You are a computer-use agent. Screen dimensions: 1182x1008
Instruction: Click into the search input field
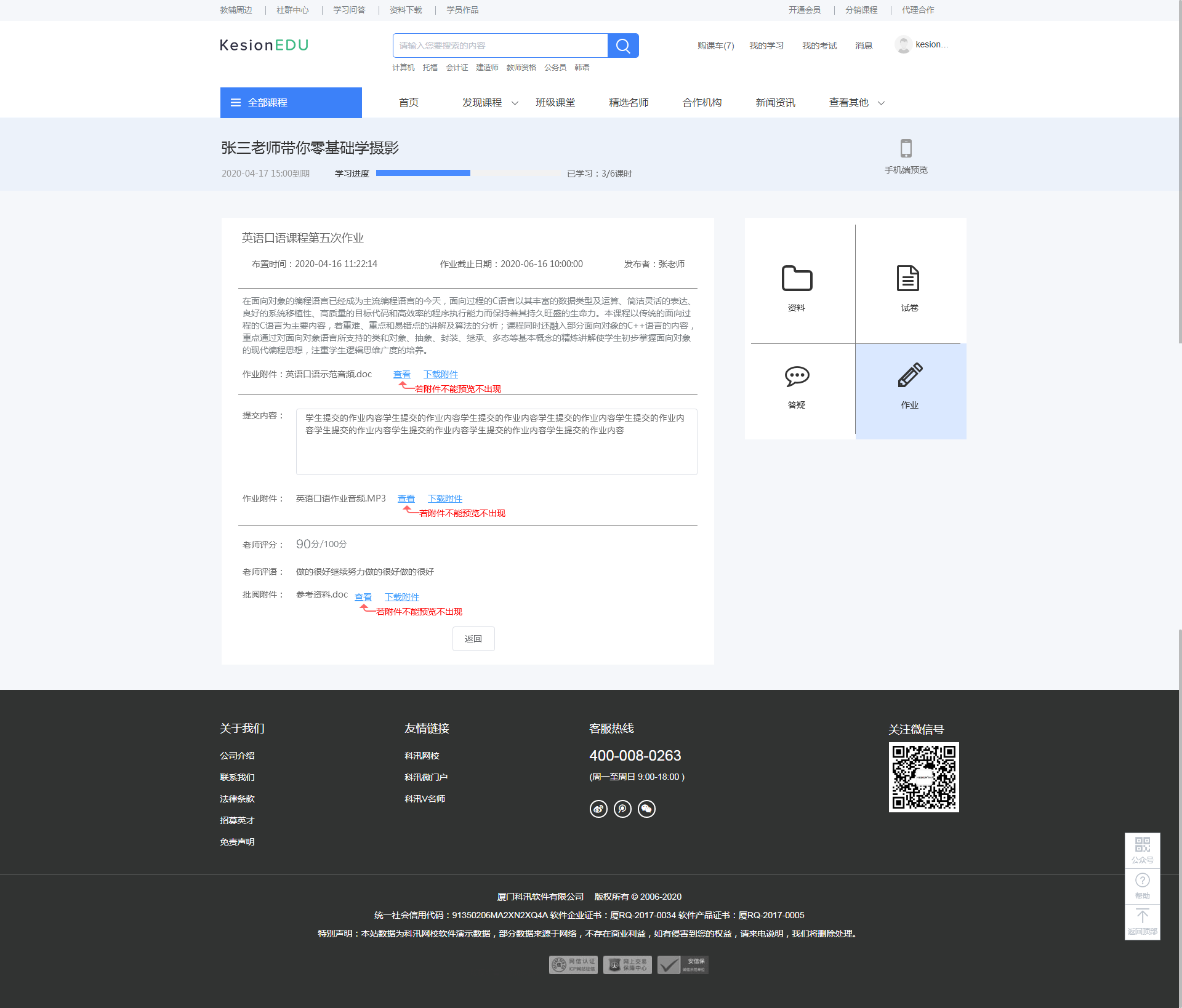click(500, 46)
